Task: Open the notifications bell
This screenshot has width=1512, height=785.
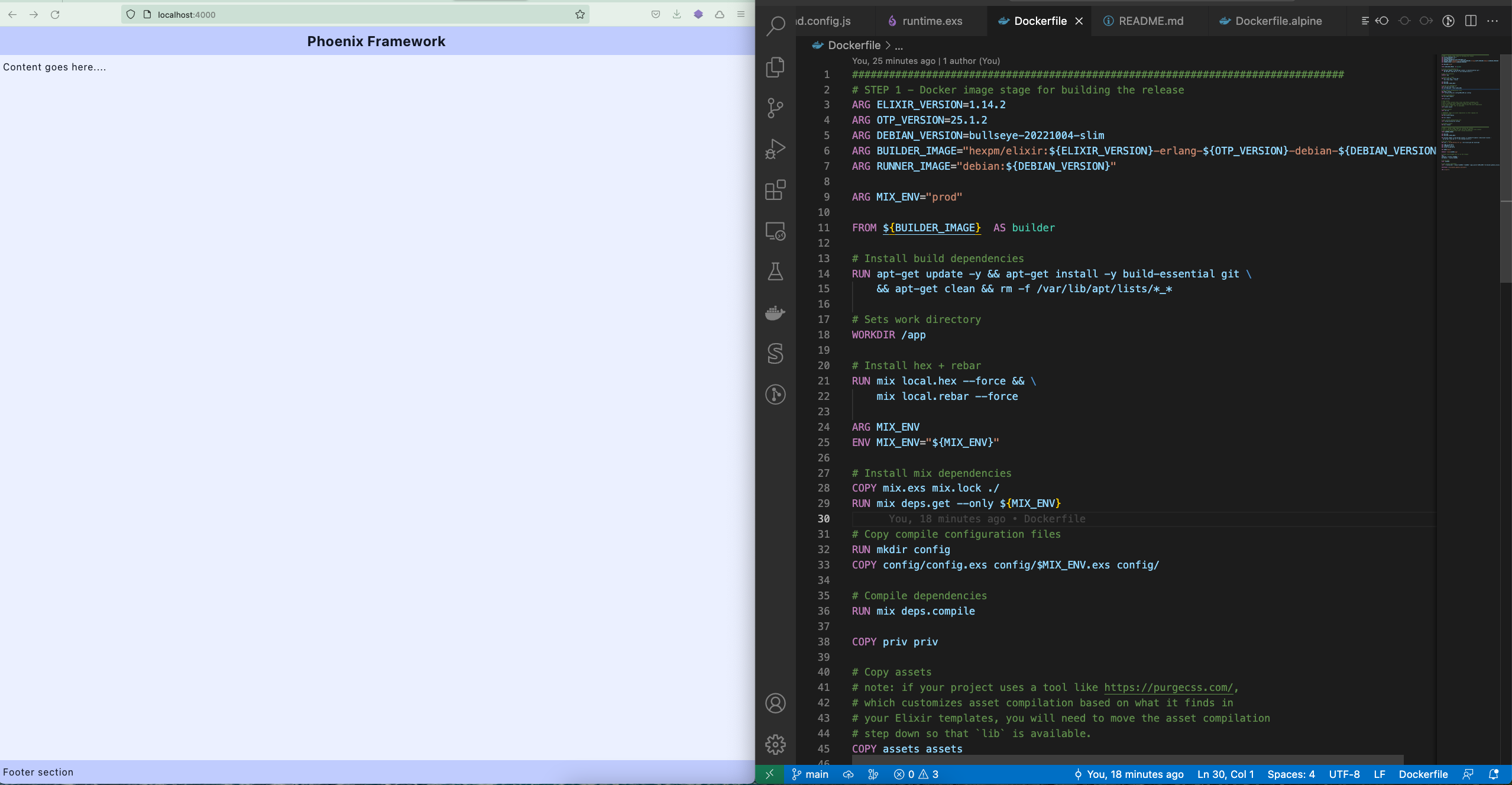Action: tap(1494, 774)
